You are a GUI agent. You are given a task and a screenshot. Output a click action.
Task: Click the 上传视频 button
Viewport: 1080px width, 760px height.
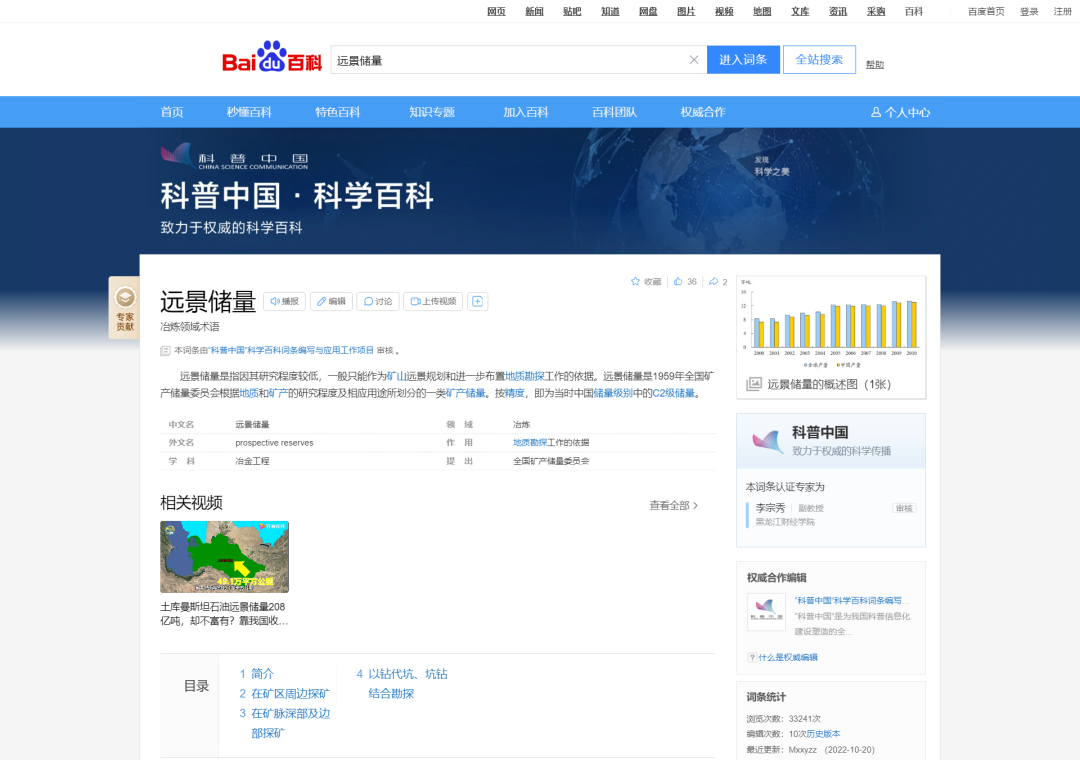tap(433, 301)
